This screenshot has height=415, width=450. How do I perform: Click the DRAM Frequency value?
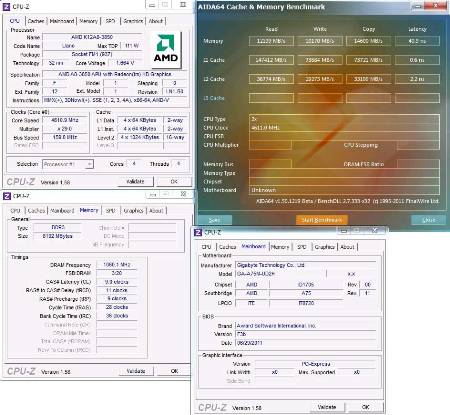(117, 265)
